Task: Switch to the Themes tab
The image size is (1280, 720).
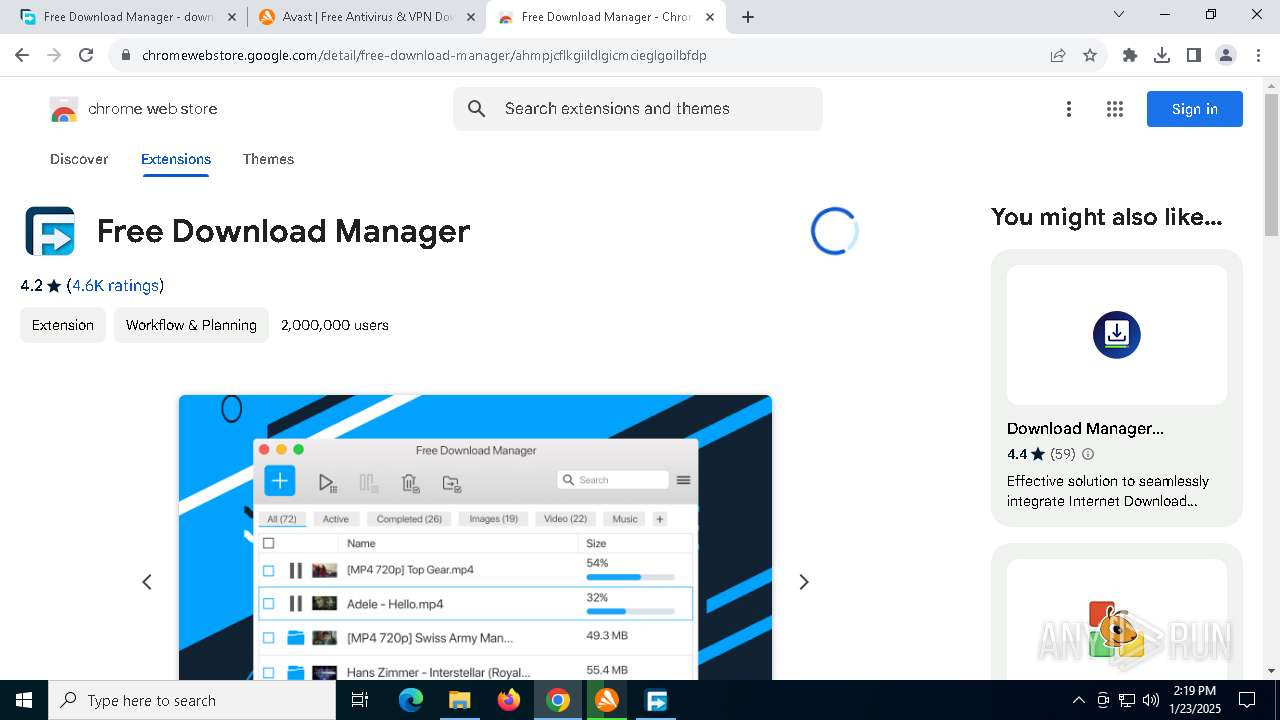Action: [x=268, y=159]
